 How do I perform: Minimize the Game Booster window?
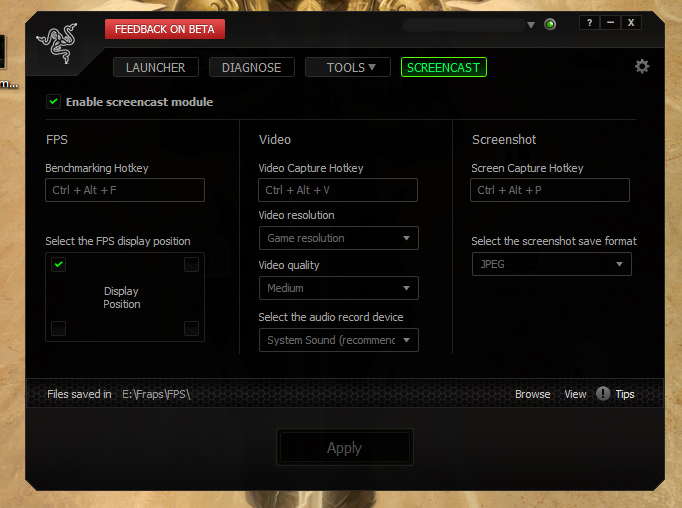[x=611, y=23]
